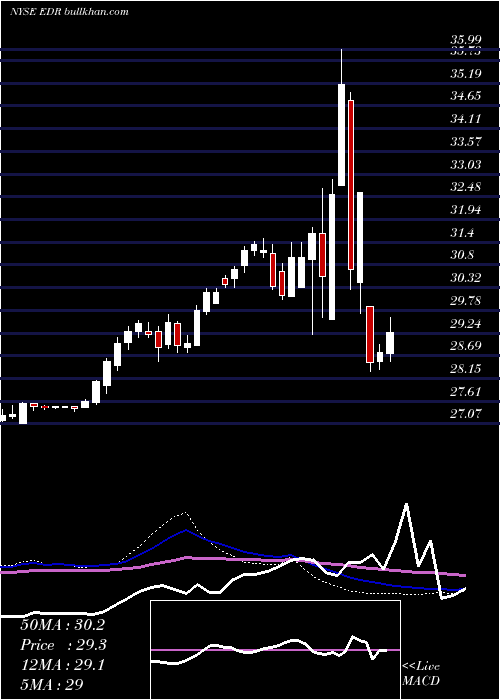Click the 34.65 price axis label

click(x=466, y=96)
